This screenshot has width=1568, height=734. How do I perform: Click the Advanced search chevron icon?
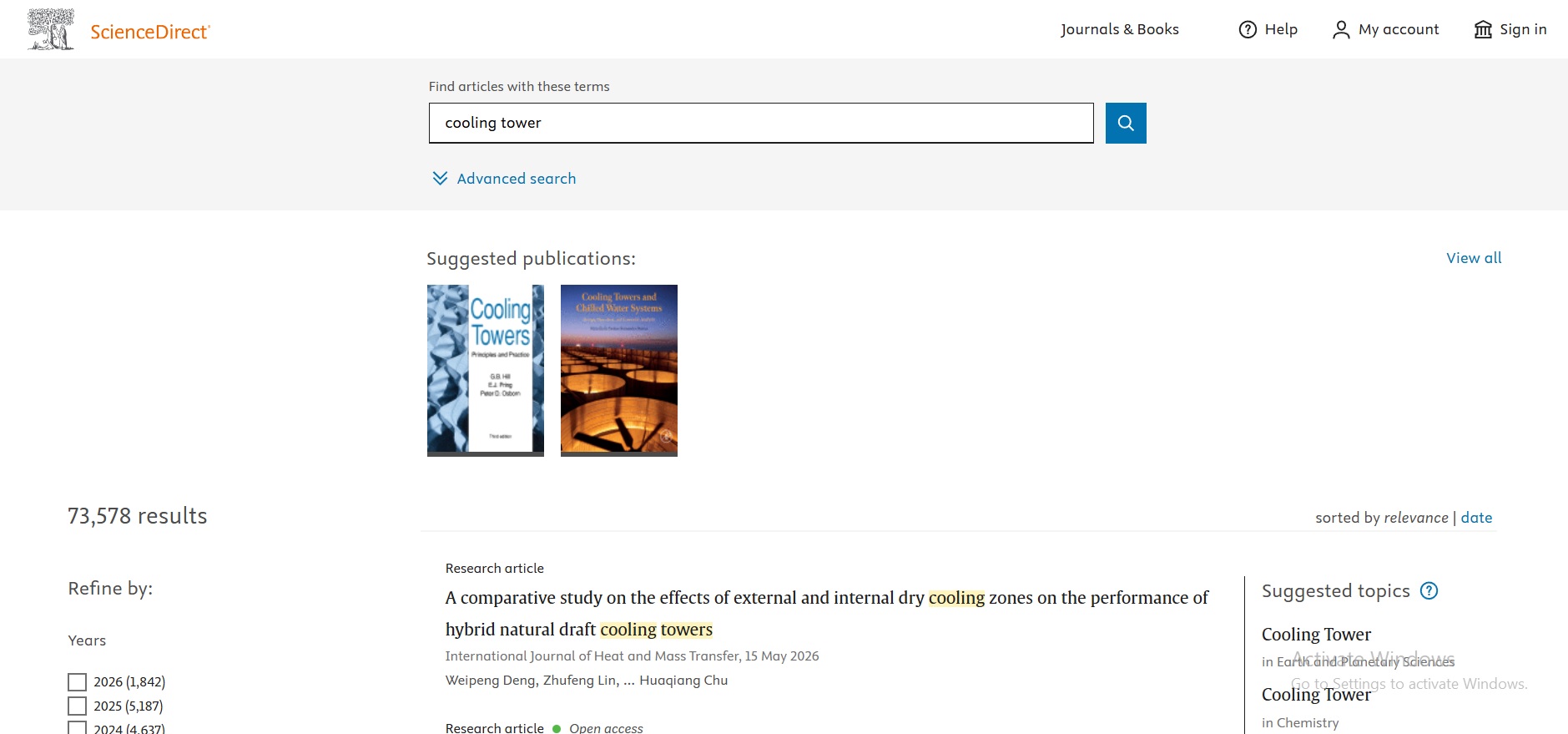440,179
